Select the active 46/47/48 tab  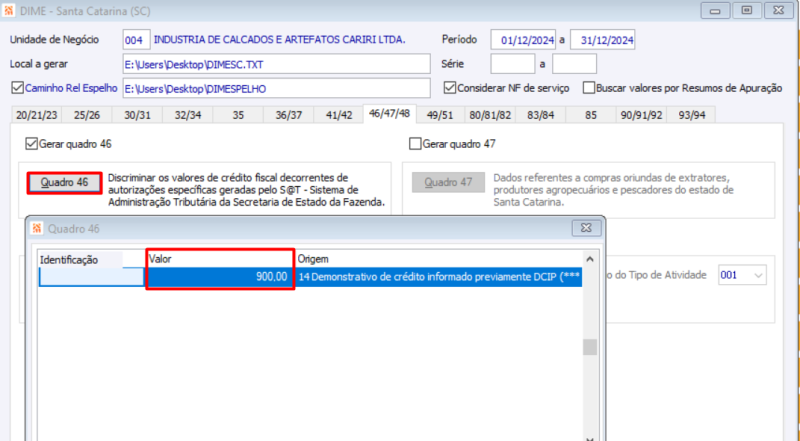point(389,113)
